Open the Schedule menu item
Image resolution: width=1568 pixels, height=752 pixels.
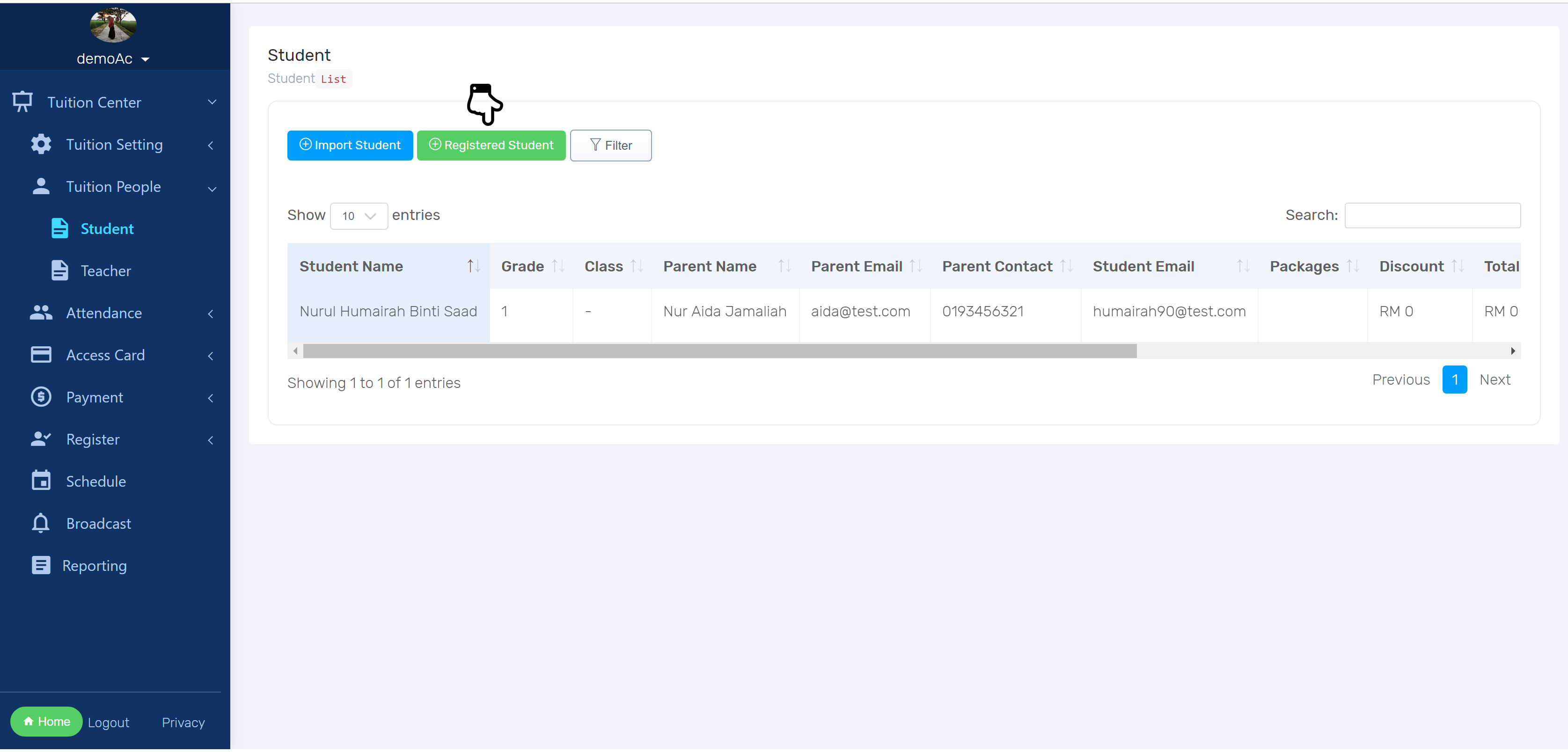[x=96, y=481]
